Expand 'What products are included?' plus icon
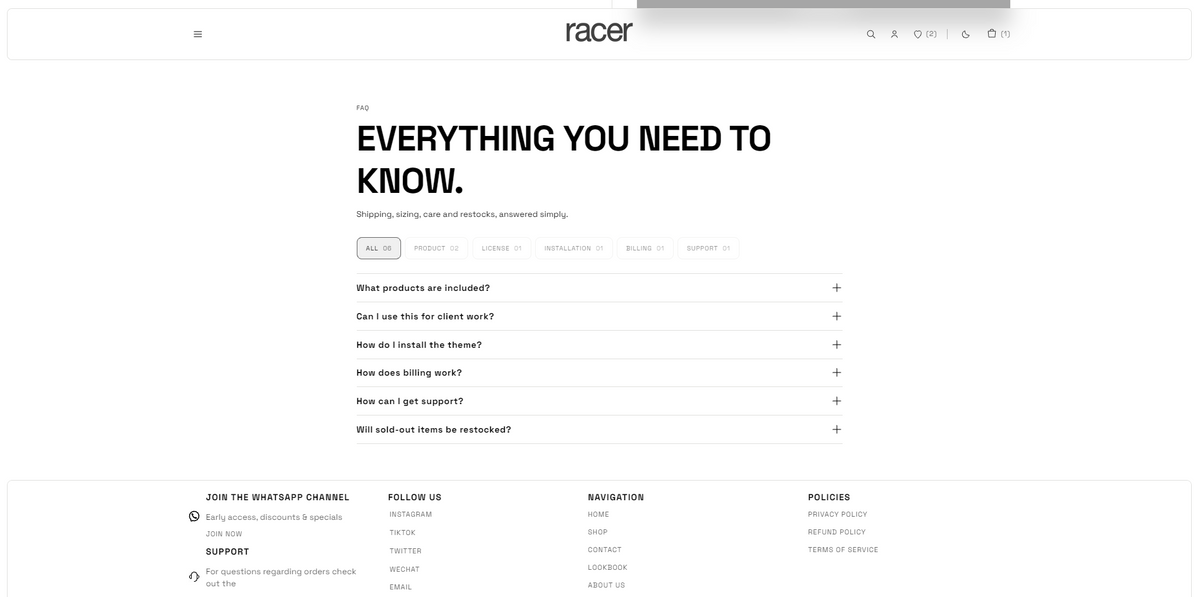 coord(836,288)
